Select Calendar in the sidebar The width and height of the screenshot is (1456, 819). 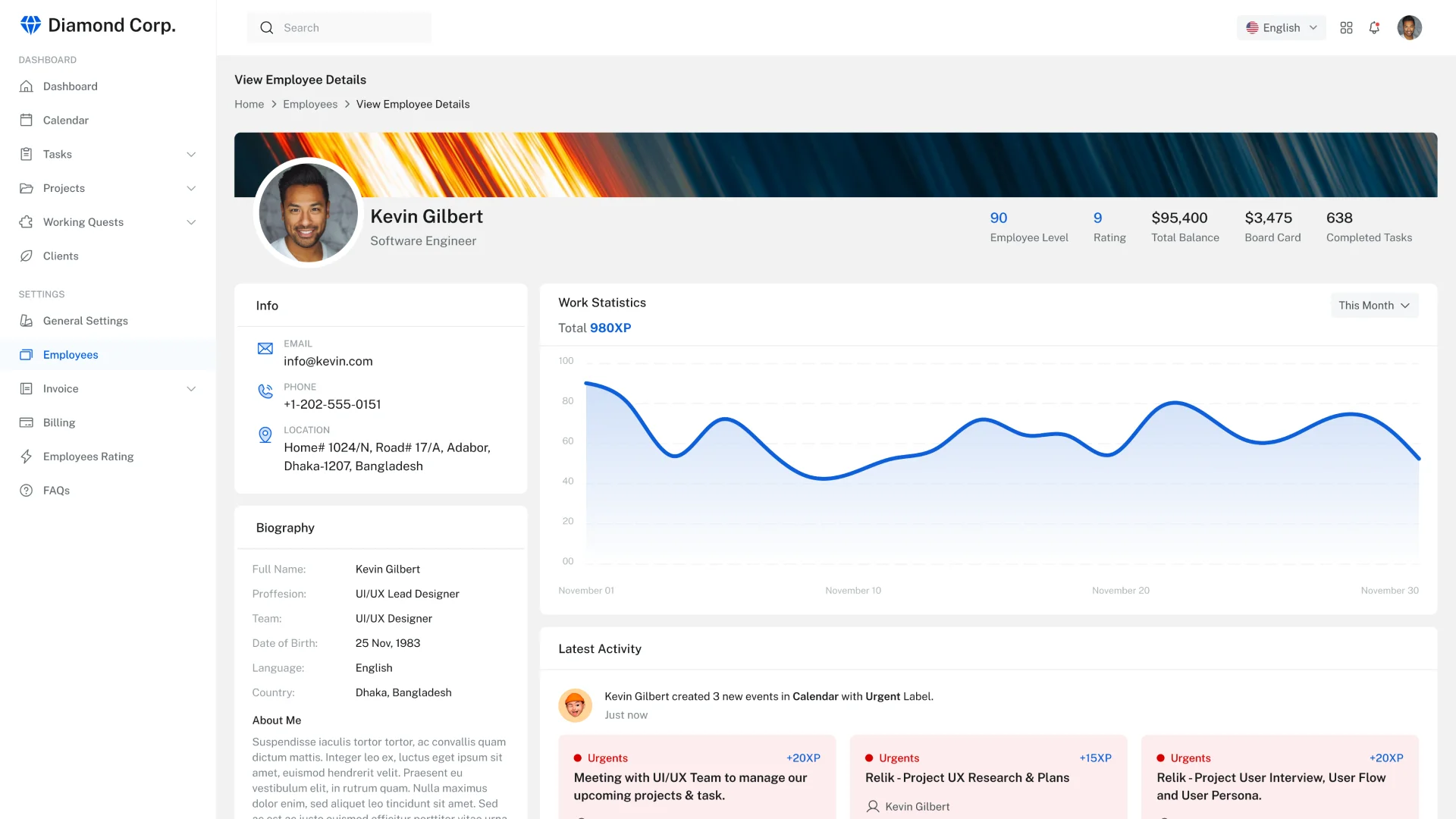point(108,121)
